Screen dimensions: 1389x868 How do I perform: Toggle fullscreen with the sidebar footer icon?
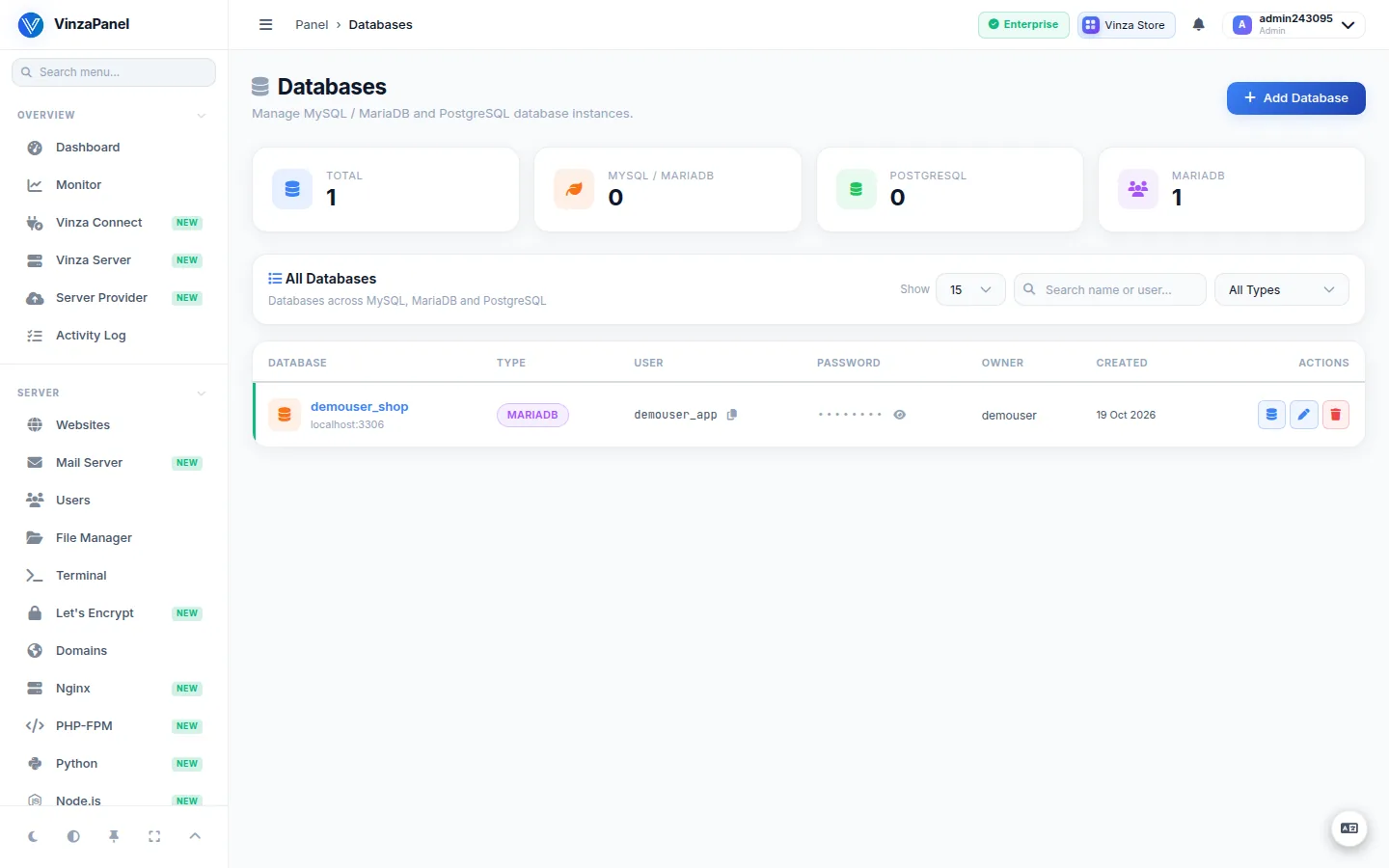(x=154, y=836)
